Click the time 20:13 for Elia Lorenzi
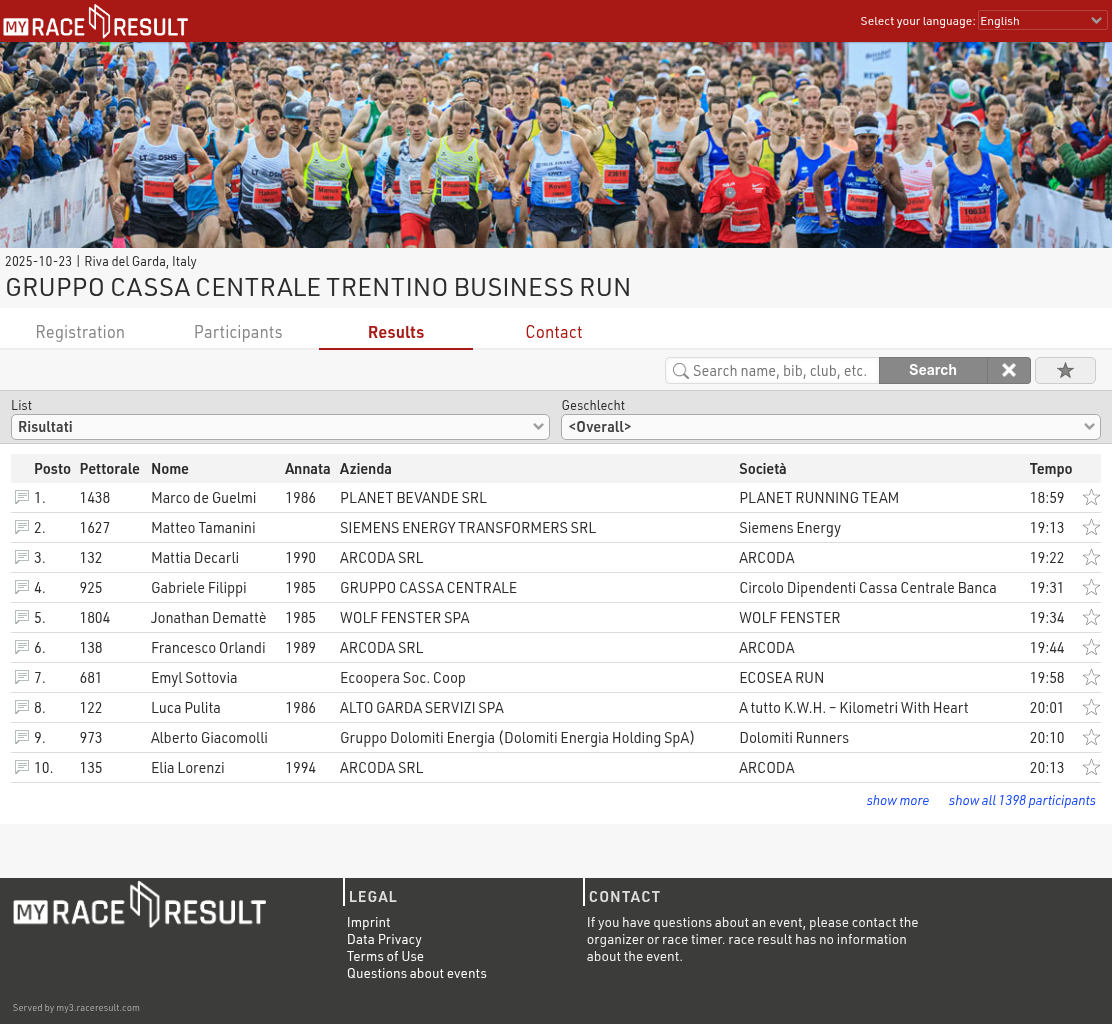The height and width of the screenshot is (1024, 1112). click(1047, 767)
